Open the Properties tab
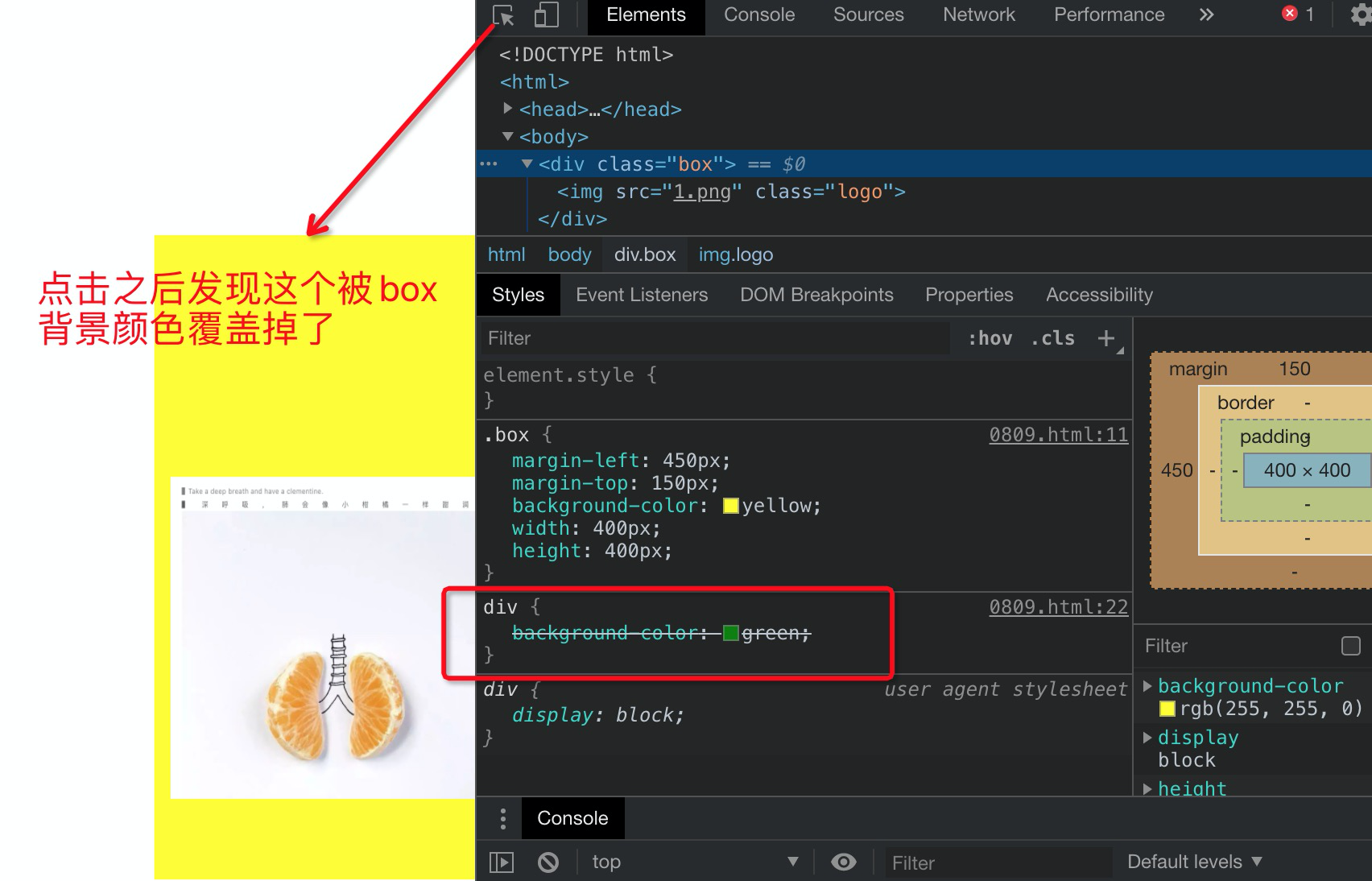Image resolution: width=1372 pixels, height=881 pixels. point(969,295)
